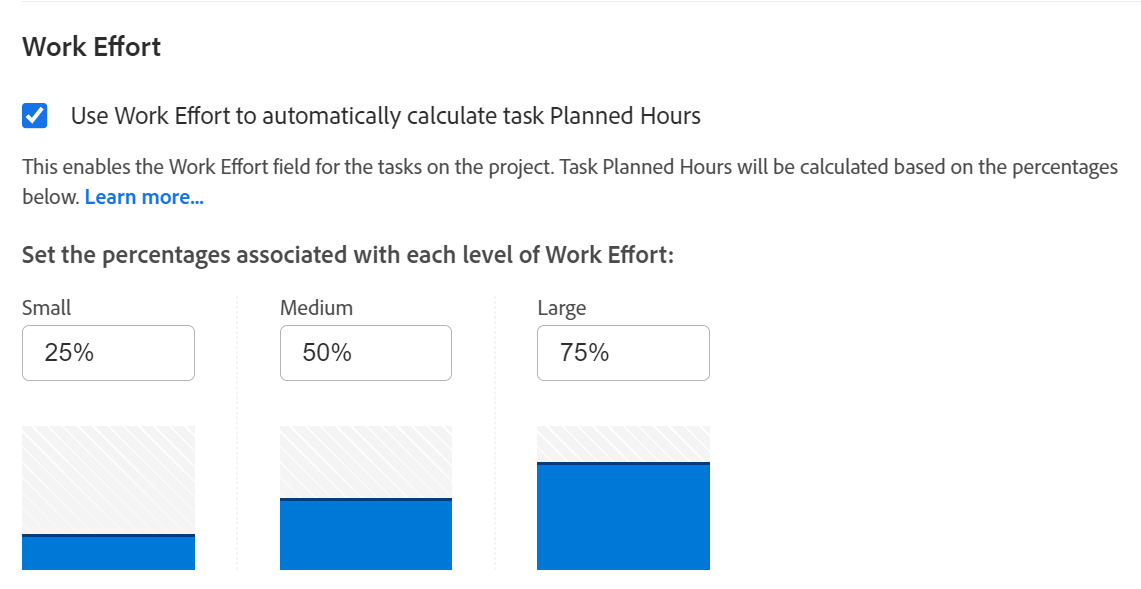This screenshot has height=589, width=1141.
Task: Click the dark top edge of the Medium bar fill
Action: [x=365, y=499]
